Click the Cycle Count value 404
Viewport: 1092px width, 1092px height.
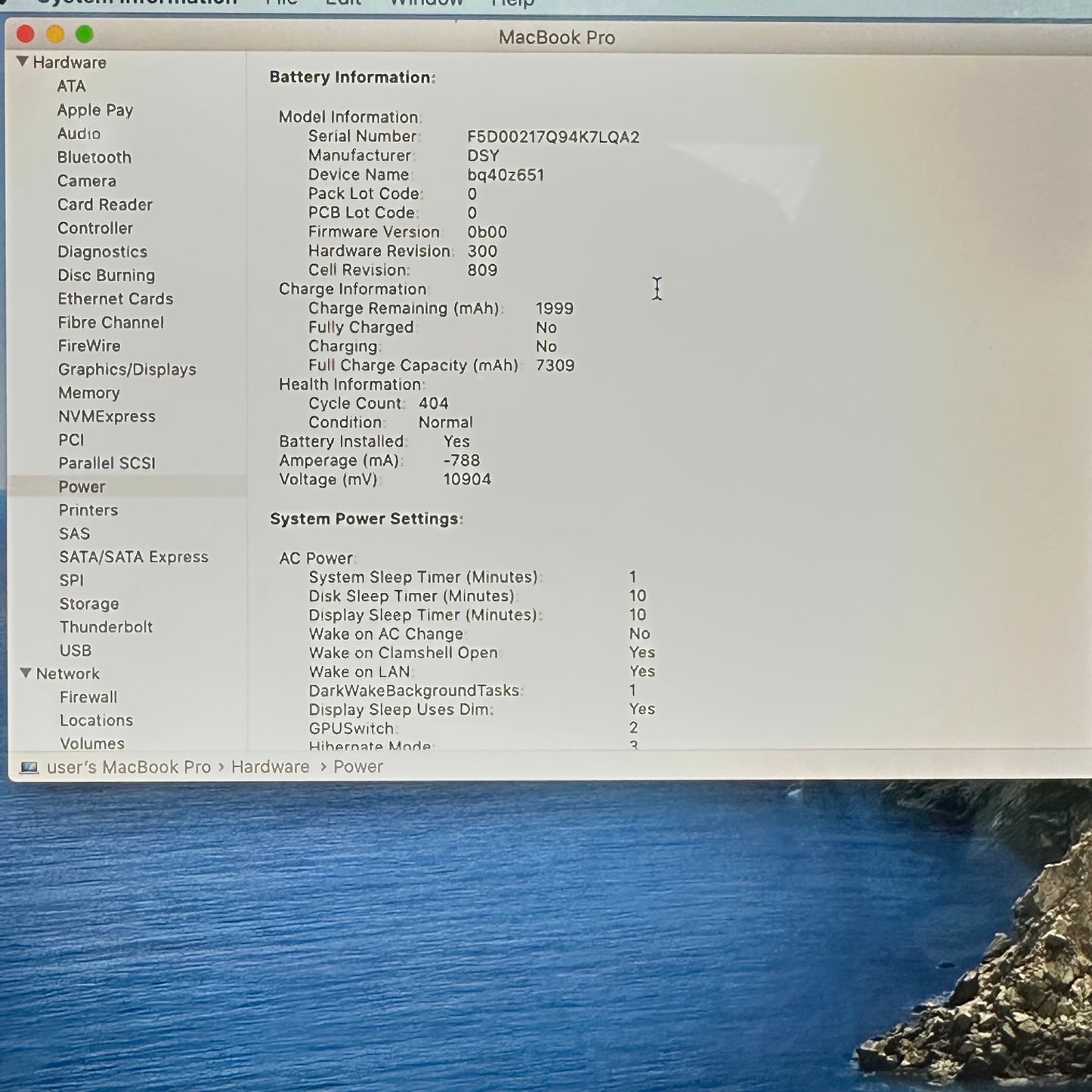tap(434, 404)
